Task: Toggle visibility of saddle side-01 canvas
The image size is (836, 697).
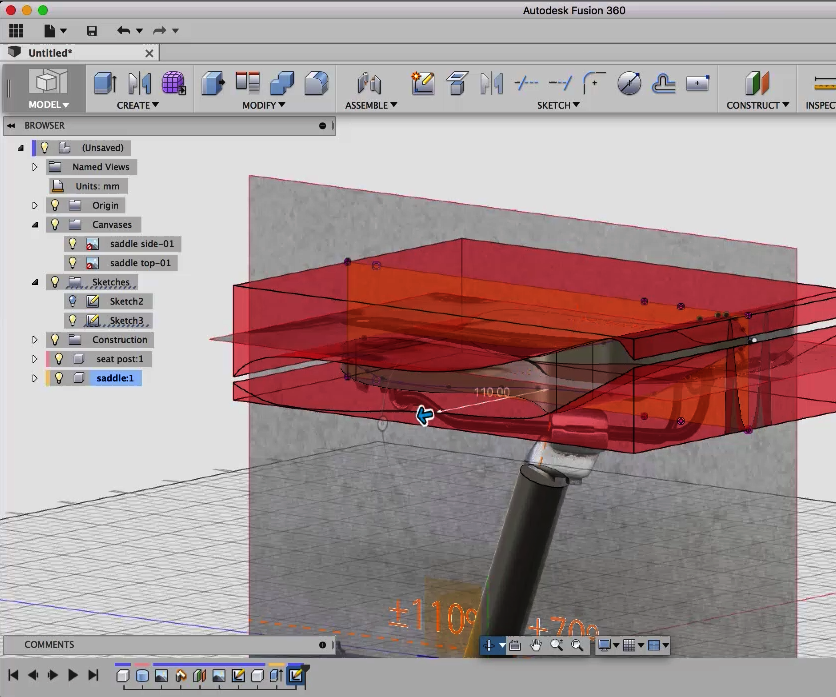Action: [72, 243]
